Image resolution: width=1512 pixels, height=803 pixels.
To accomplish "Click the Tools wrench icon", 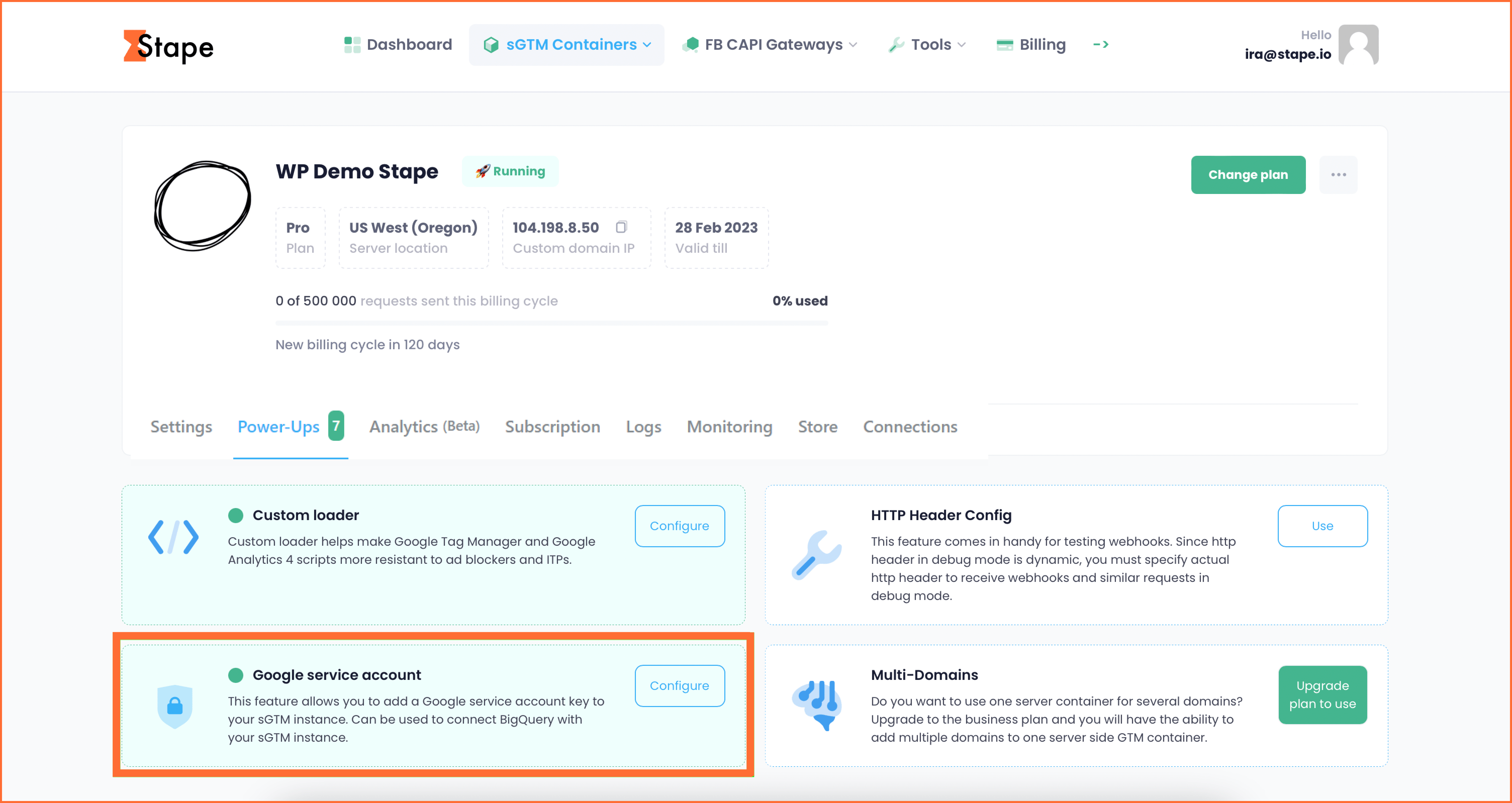I will pyautogui.click(x=896, y=45).
